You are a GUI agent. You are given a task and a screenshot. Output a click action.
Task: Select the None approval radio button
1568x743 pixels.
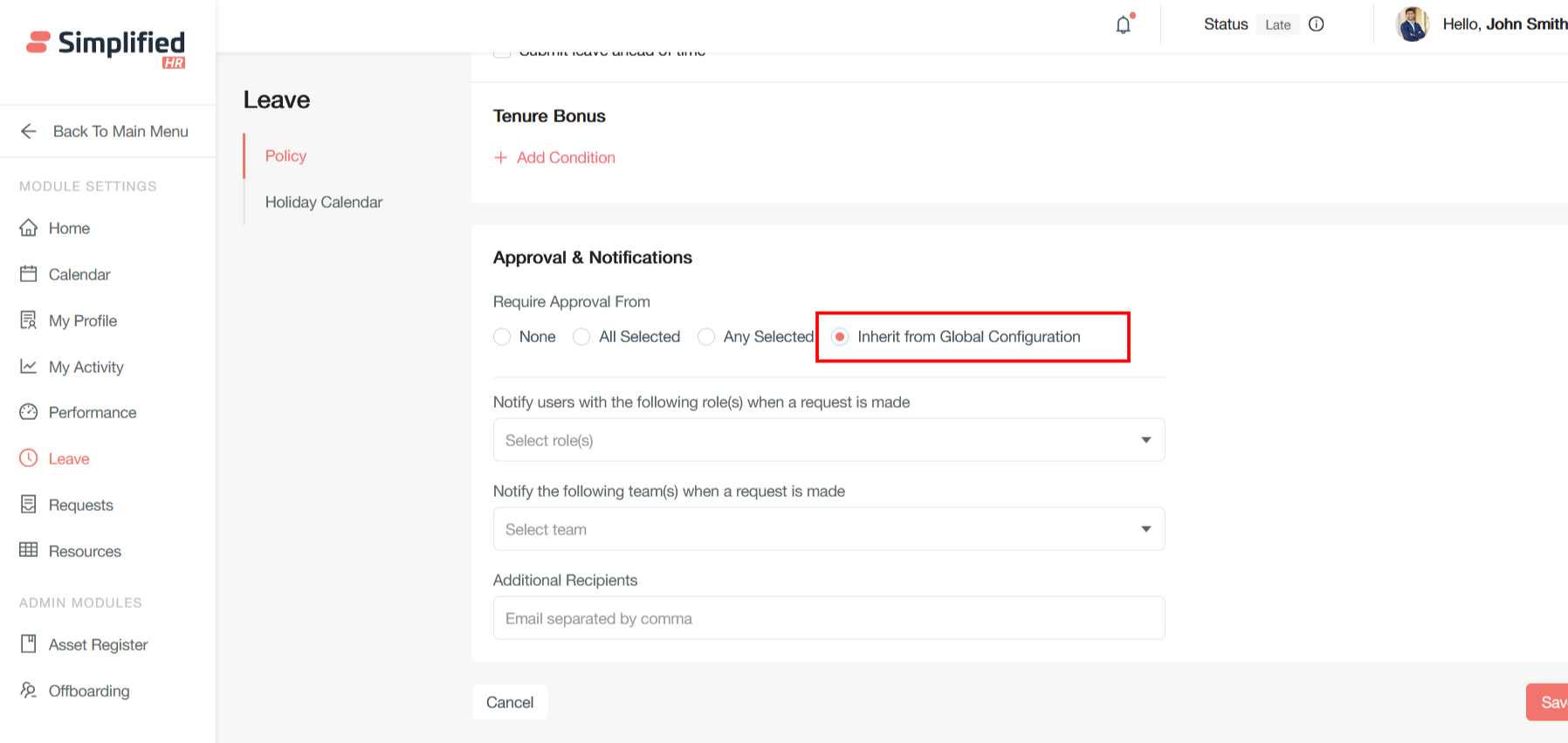click(x=502, y=337)
